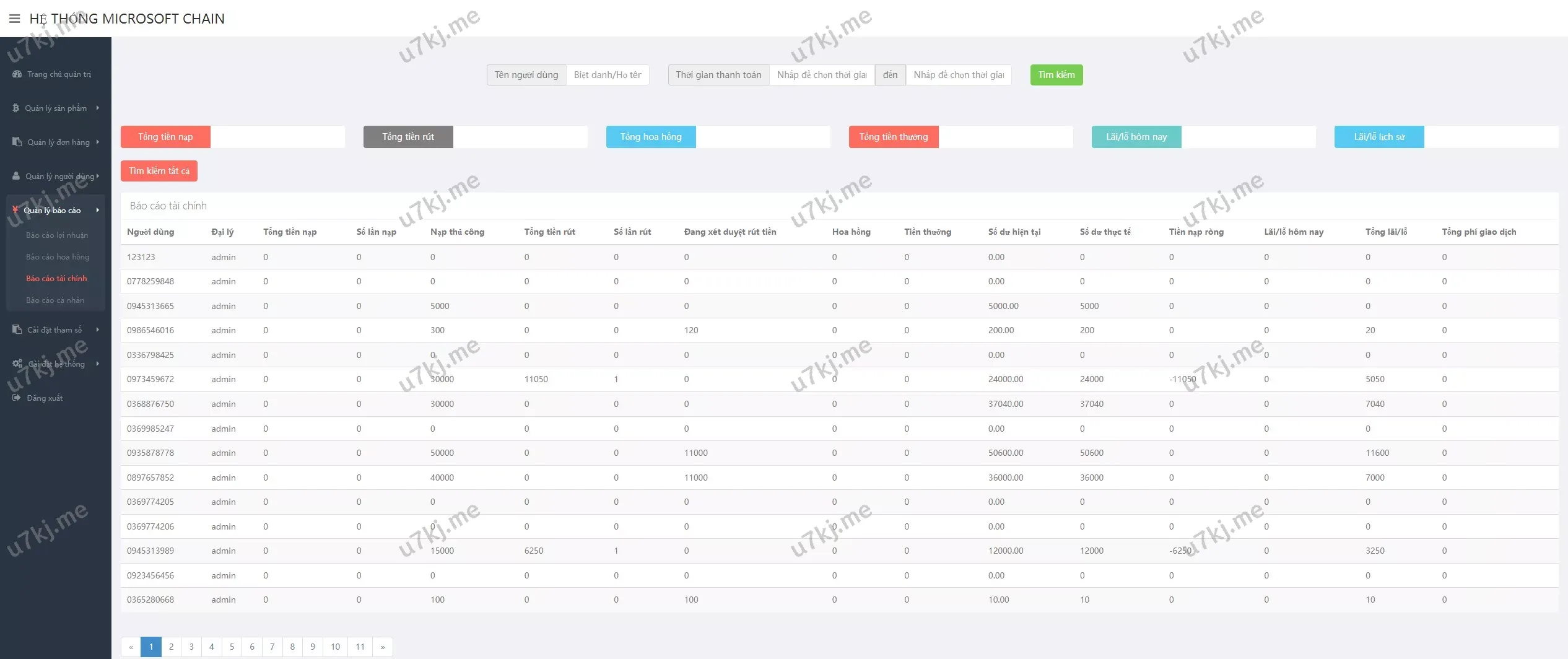This screenshot has height=659, width=1568.
Task: Go to page 2 in pagination
Action: [x=172, y=647]
